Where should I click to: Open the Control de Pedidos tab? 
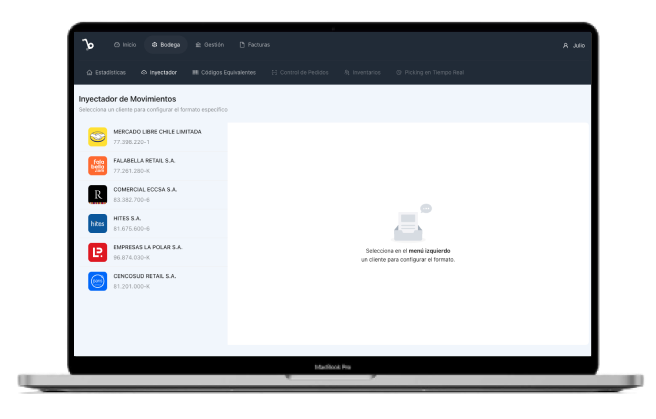[300, 72]
